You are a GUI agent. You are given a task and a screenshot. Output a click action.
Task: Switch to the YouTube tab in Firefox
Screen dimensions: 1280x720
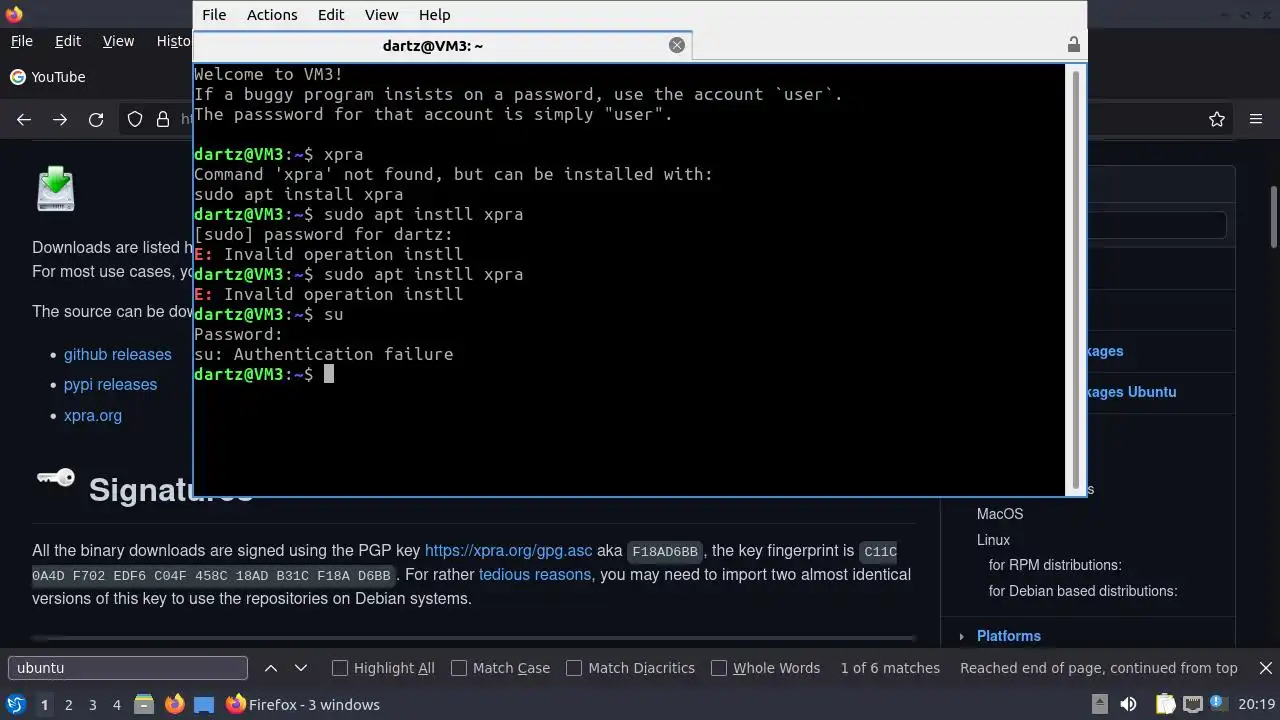pyautogui.click(x=48, y=77)
